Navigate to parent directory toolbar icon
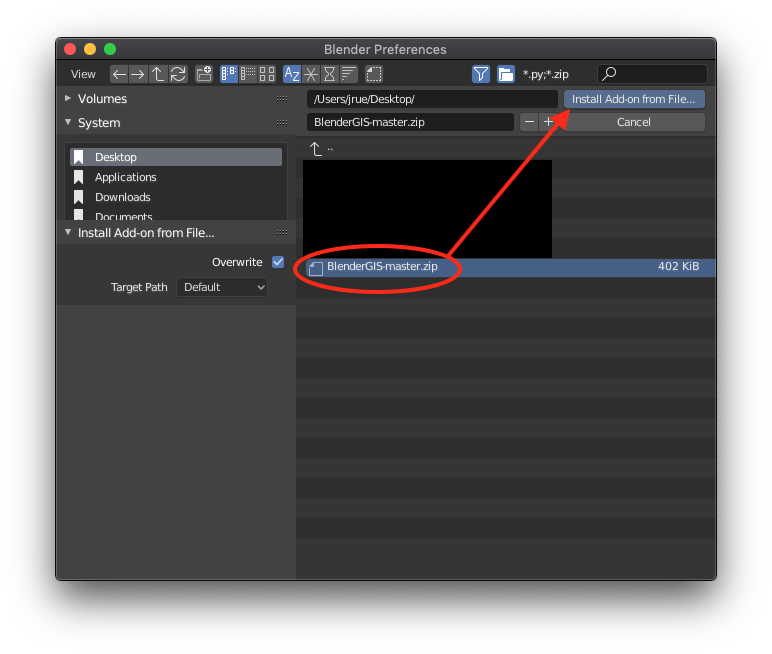The height and width of the screenshot is (654, 772). [158, 74]
